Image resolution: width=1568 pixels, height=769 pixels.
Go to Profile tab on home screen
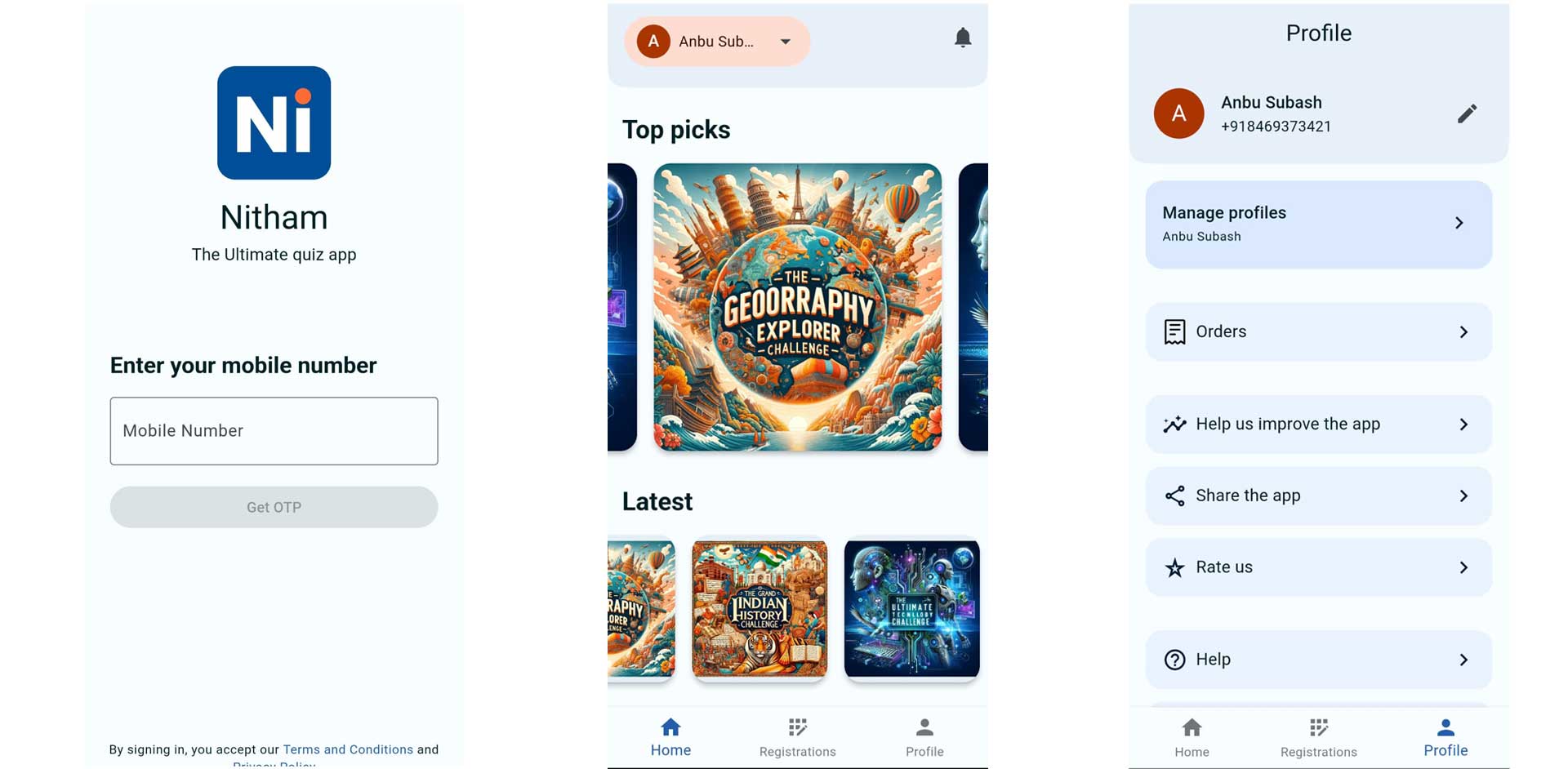click(x=924, y=738)
